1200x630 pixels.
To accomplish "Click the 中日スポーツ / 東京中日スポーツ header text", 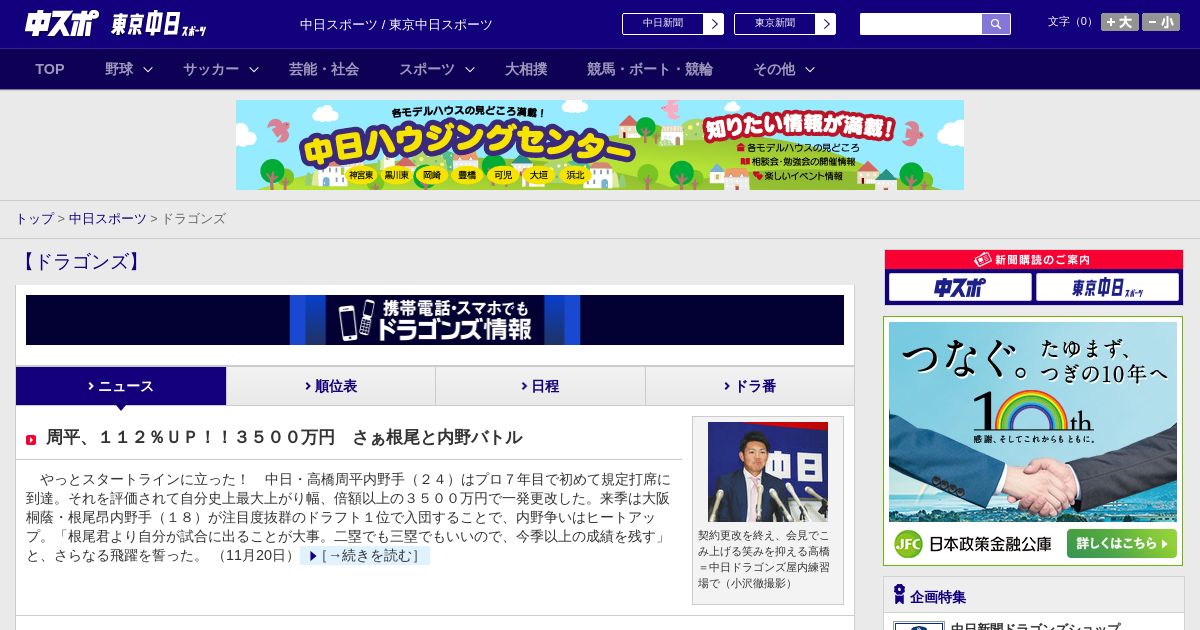I will coord(396,24).
